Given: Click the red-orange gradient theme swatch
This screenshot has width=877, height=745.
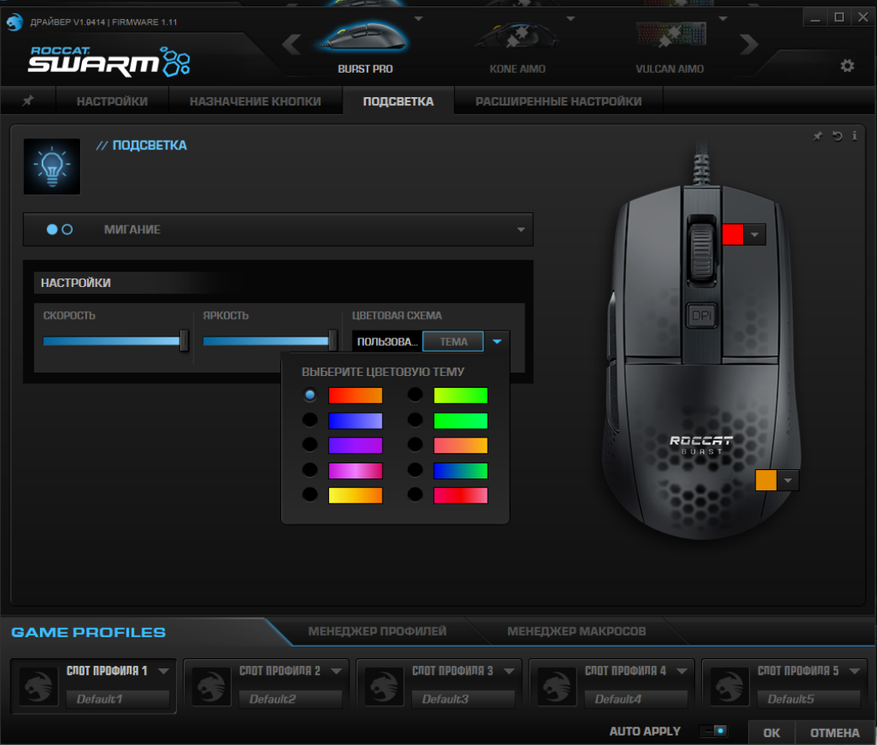Looking at the screenshot, I should 355,395.
